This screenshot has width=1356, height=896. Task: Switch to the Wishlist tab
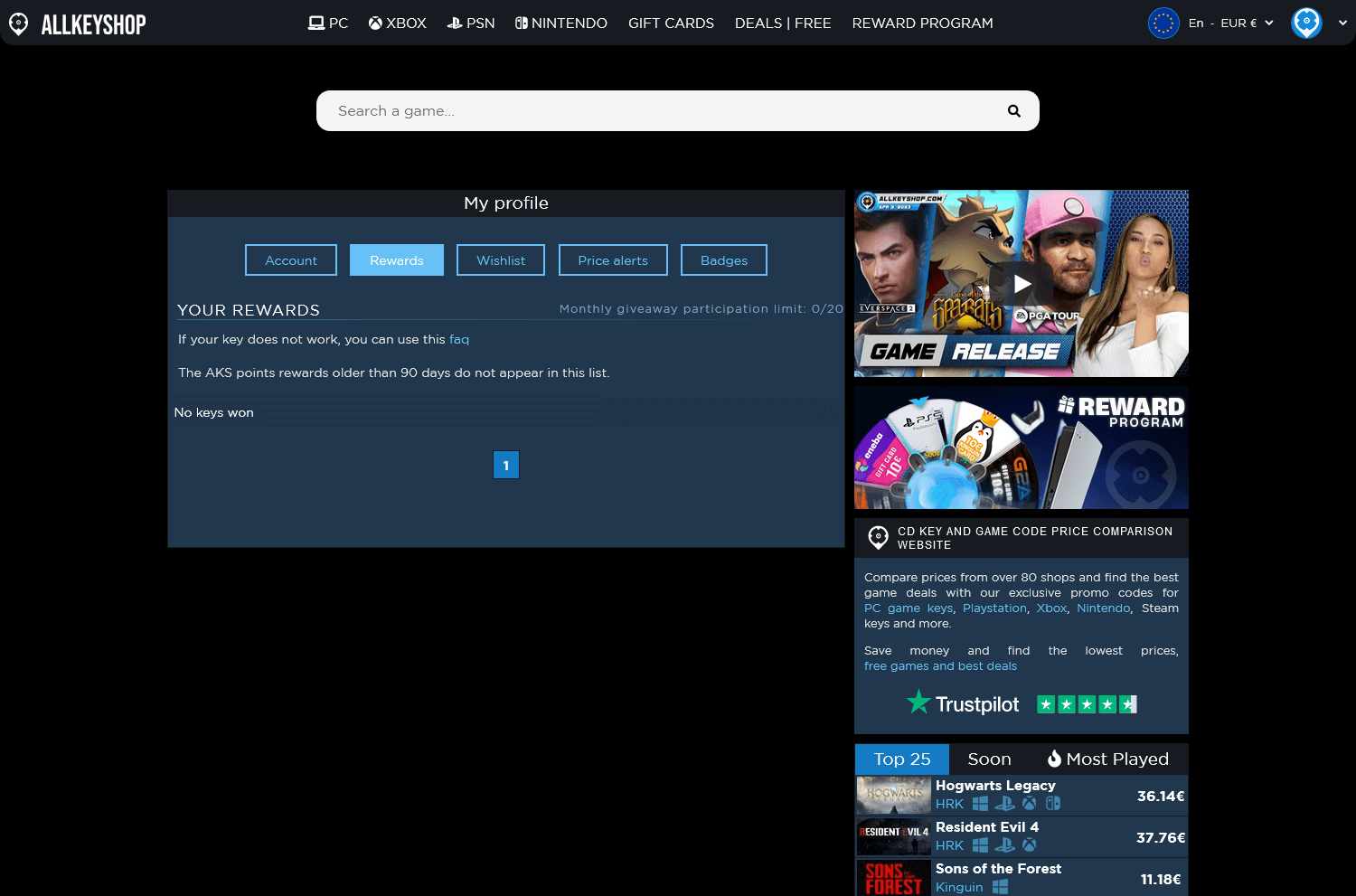click(x=501, y=260)
